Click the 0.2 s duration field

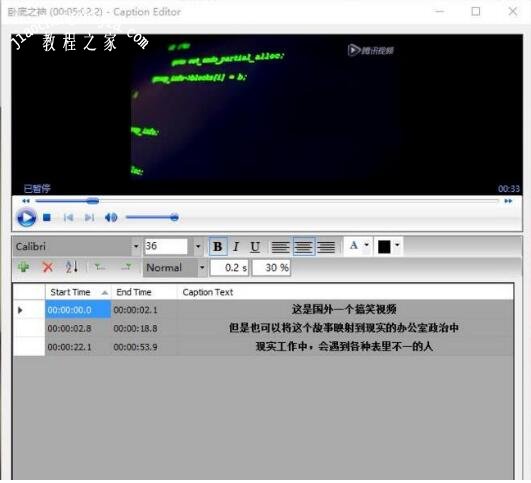[229, 268]
